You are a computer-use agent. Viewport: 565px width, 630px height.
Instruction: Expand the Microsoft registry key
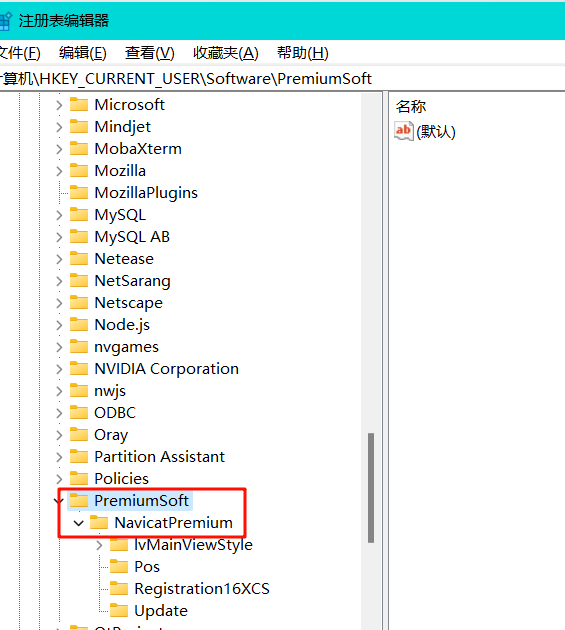click(x=59, y=105)
